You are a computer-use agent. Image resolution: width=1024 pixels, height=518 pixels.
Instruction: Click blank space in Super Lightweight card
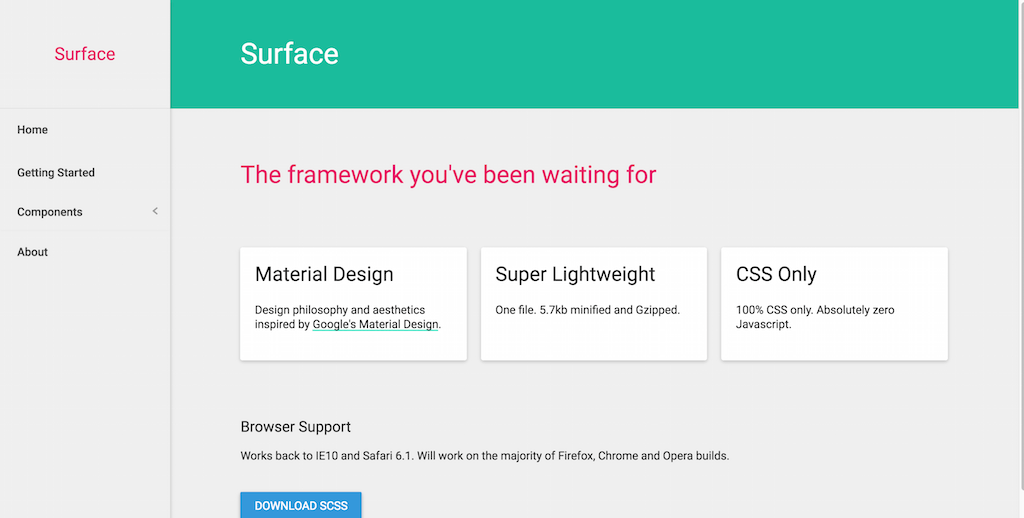tap(593, 340)
